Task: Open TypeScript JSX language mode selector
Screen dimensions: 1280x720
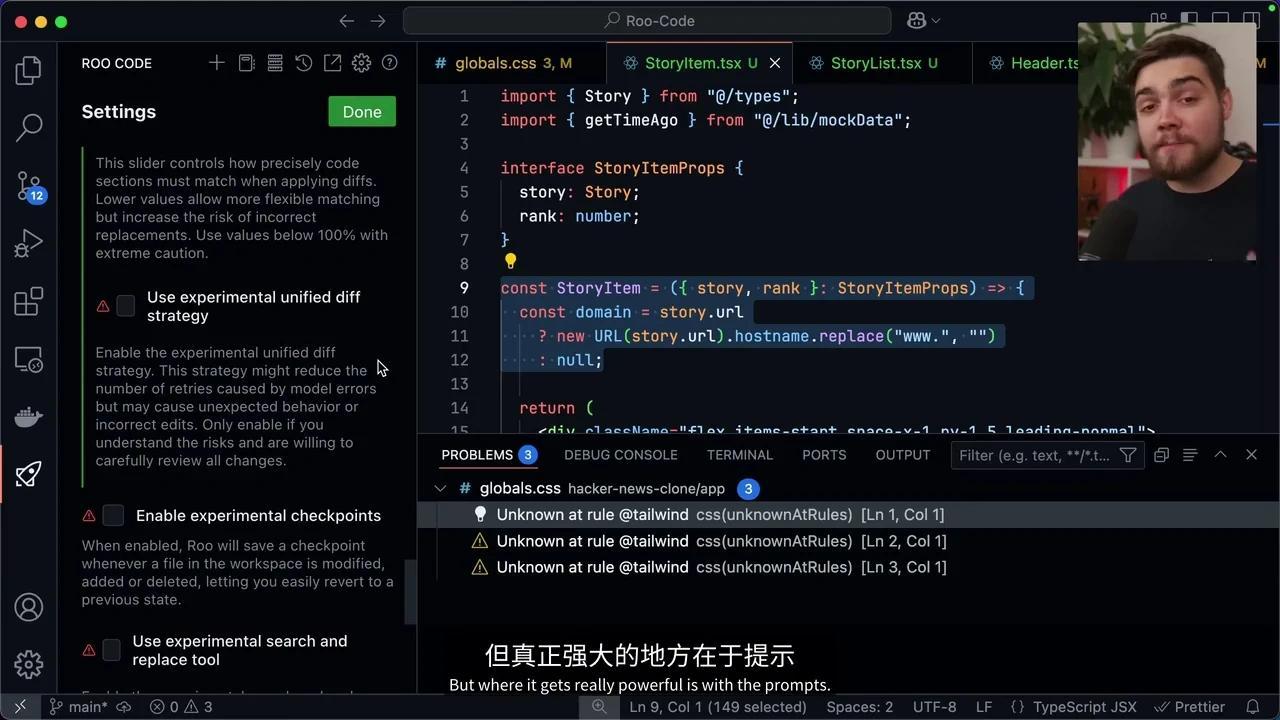Action: (x=1085, y=707)
